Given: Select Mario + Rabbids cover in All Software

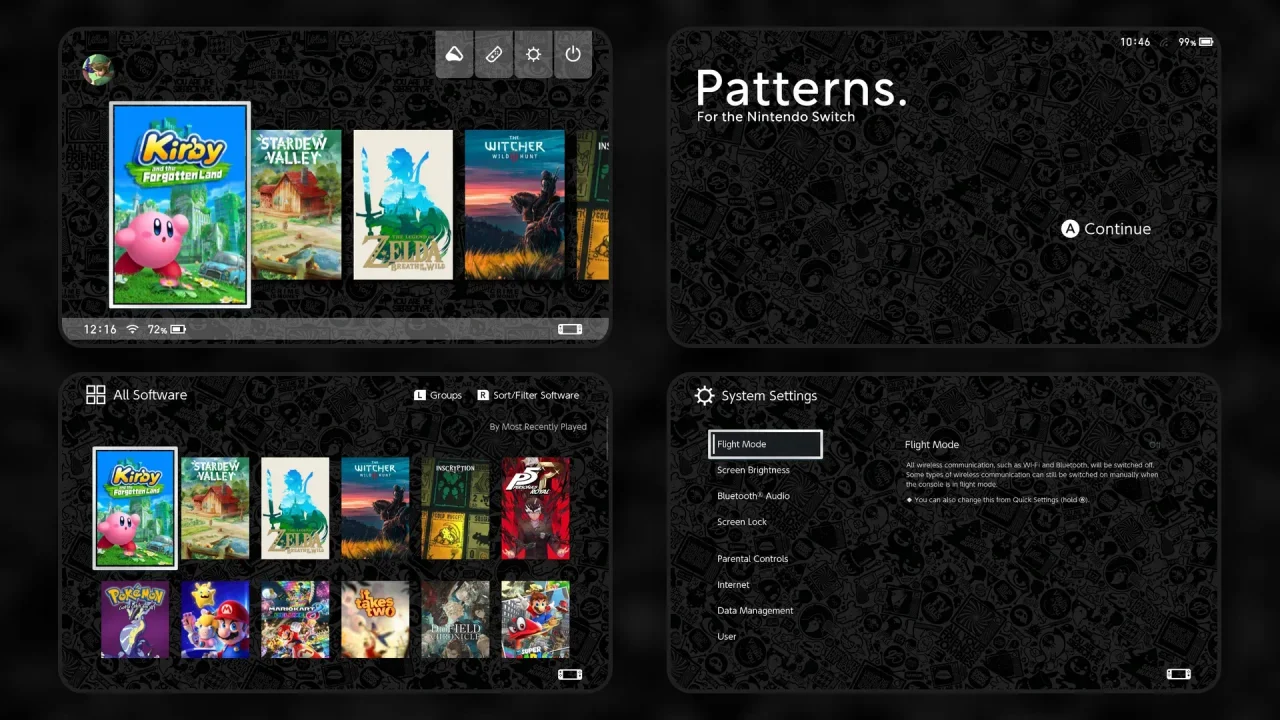Looking at the screenshot, I should pos(215,619).
